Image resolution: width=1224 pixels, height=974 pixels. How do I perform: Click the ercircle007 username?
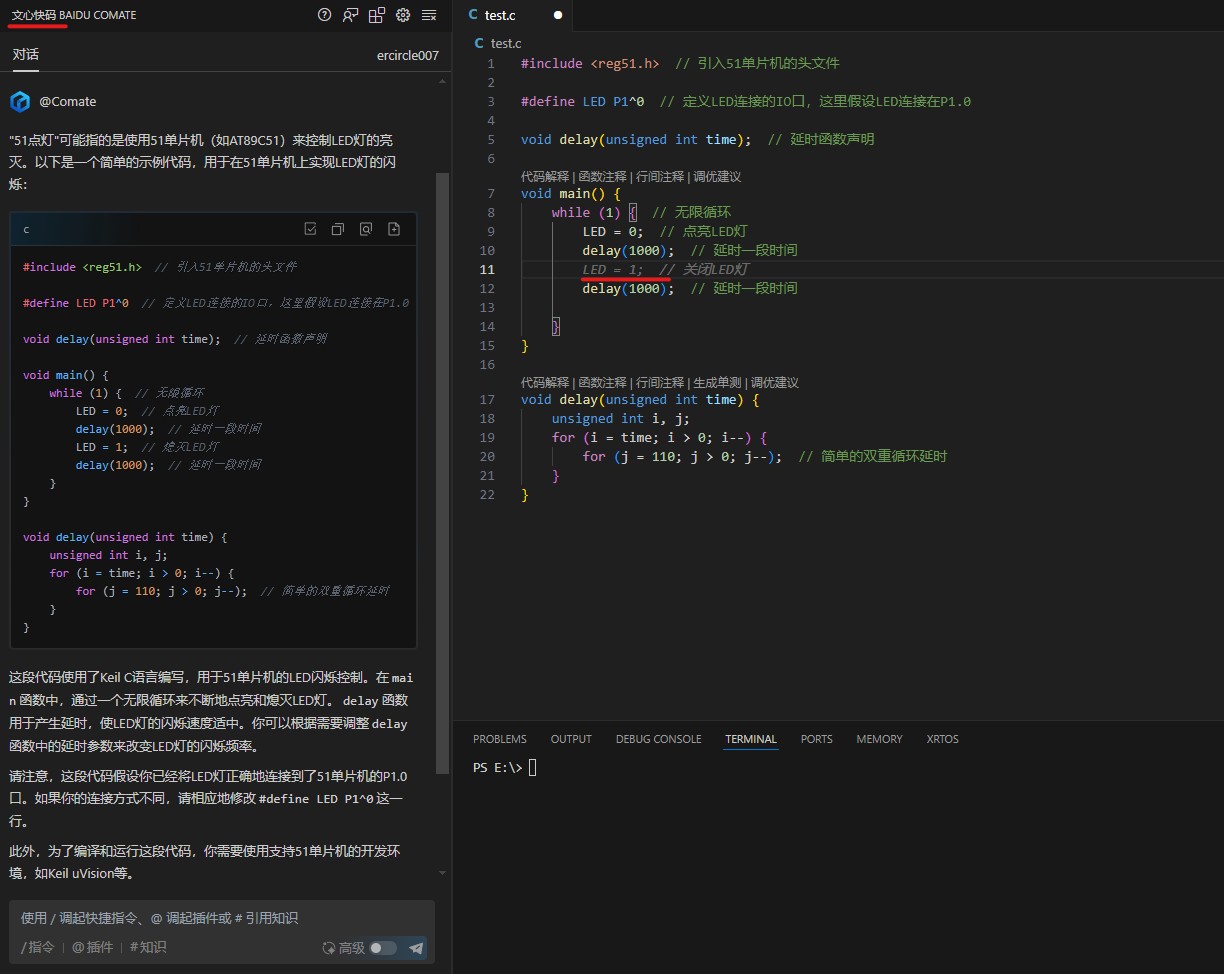point(408,55)
